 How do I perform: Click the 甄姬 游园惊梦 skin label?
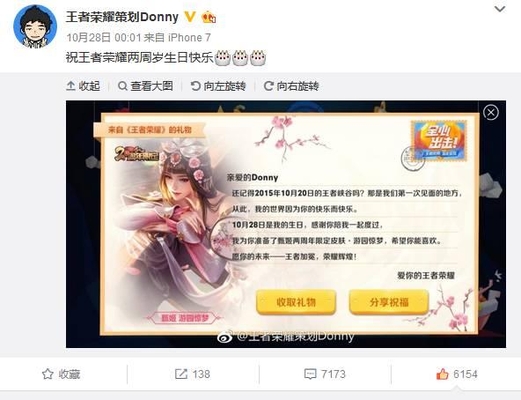pos(185,318)
